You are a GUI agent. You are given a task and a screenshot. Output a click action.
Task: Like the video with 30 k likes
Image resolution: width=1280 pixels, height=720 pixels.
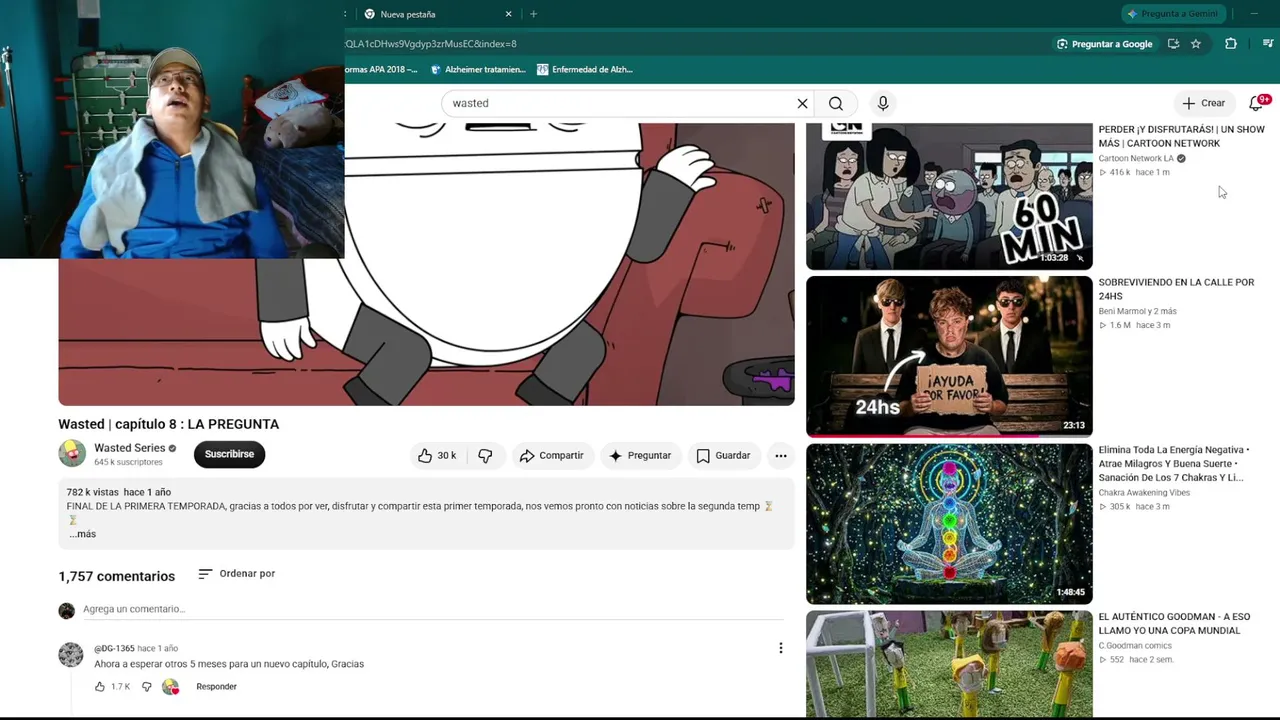tap(437, 456)
